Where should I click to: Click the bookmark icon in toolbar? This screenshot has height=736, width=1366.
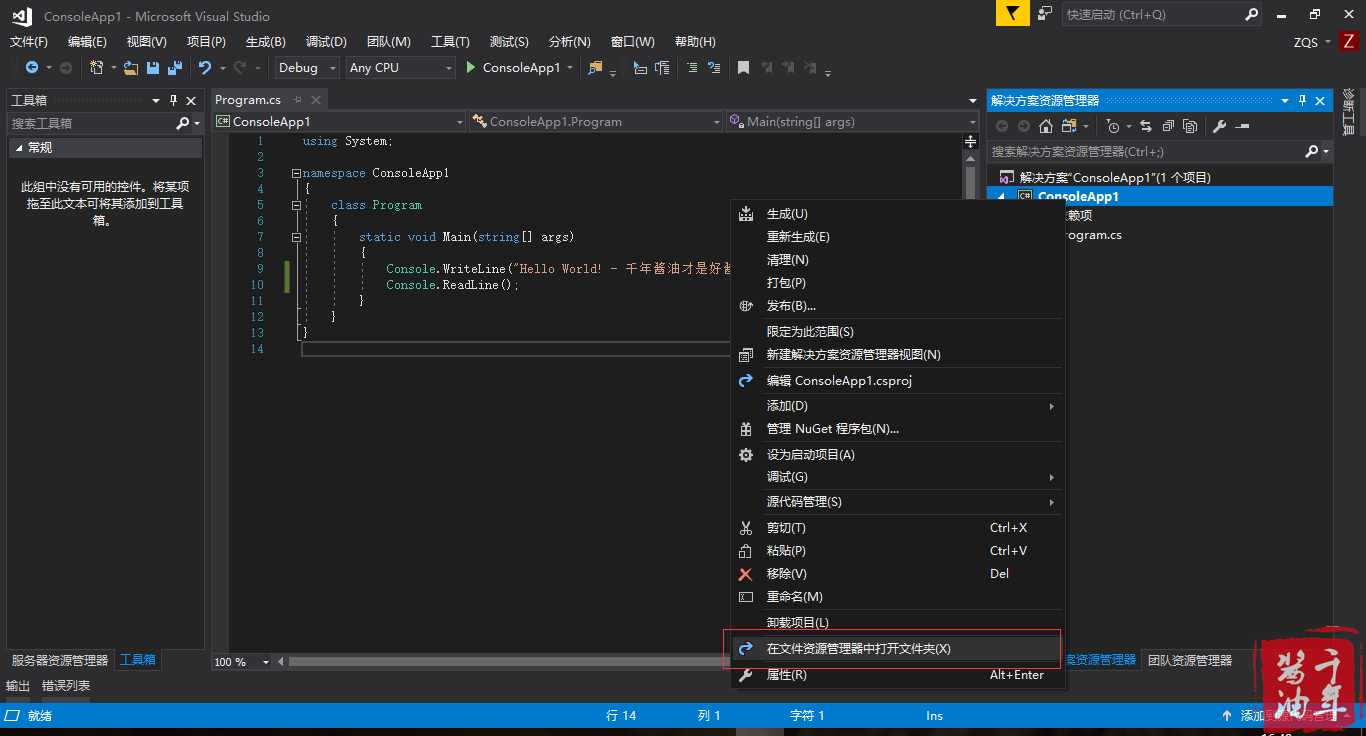point(743,68)
